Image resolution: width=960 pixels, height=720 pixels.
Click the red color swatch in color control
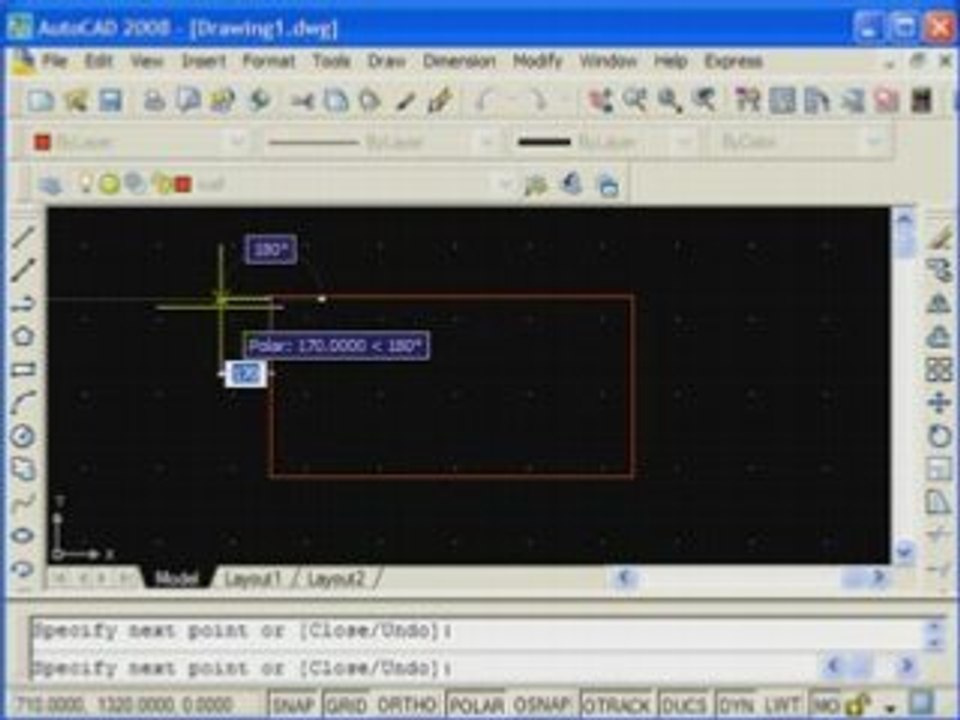[x=42, y=142]
